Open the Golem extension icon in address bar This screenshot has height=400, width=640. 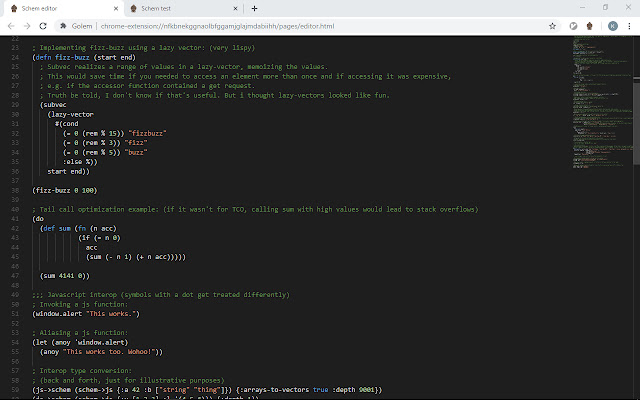pos(63,26)
